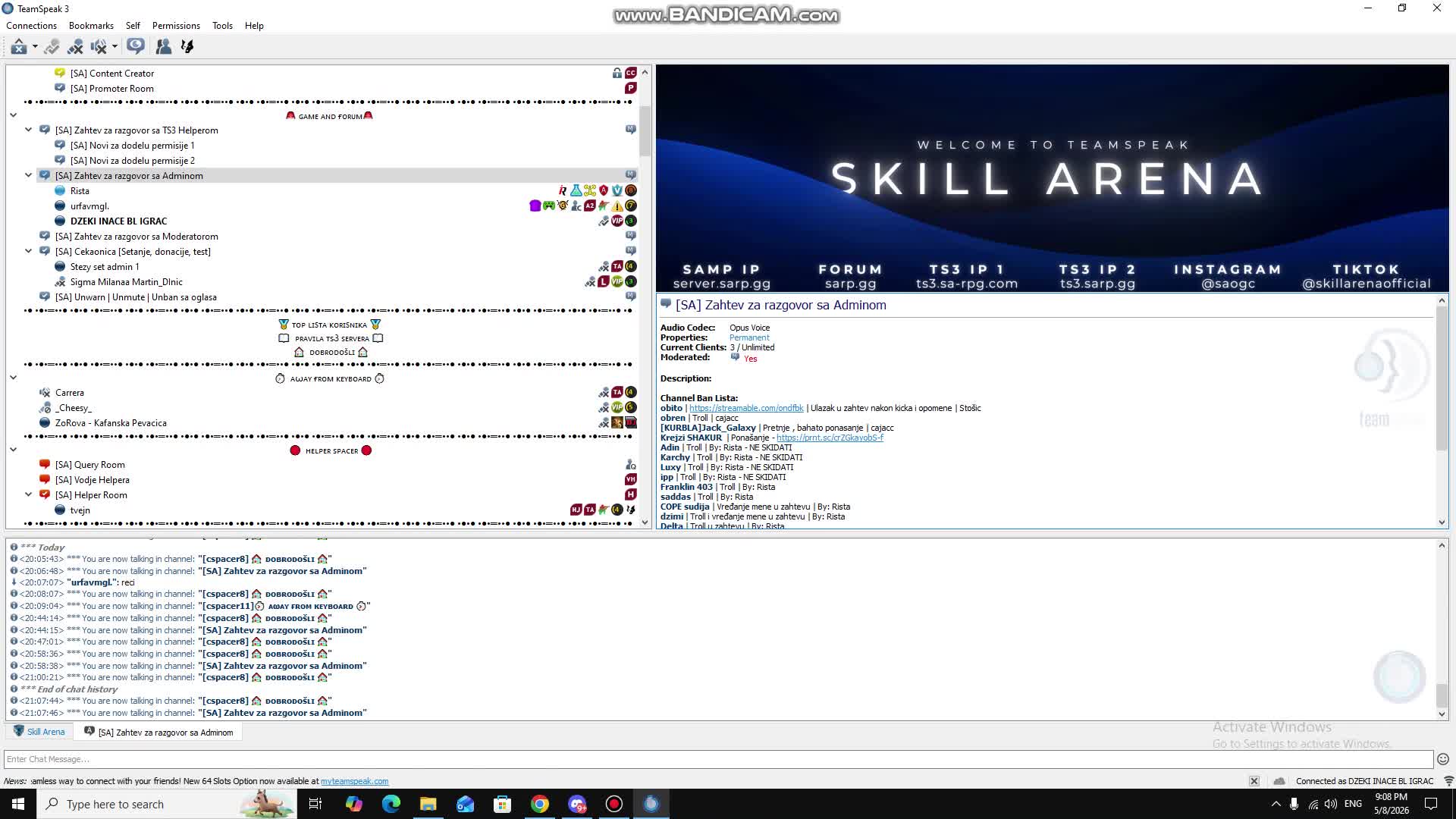Open the myteamspeak.com news link
Screen dimensions: 1456x819
(354, 781)
